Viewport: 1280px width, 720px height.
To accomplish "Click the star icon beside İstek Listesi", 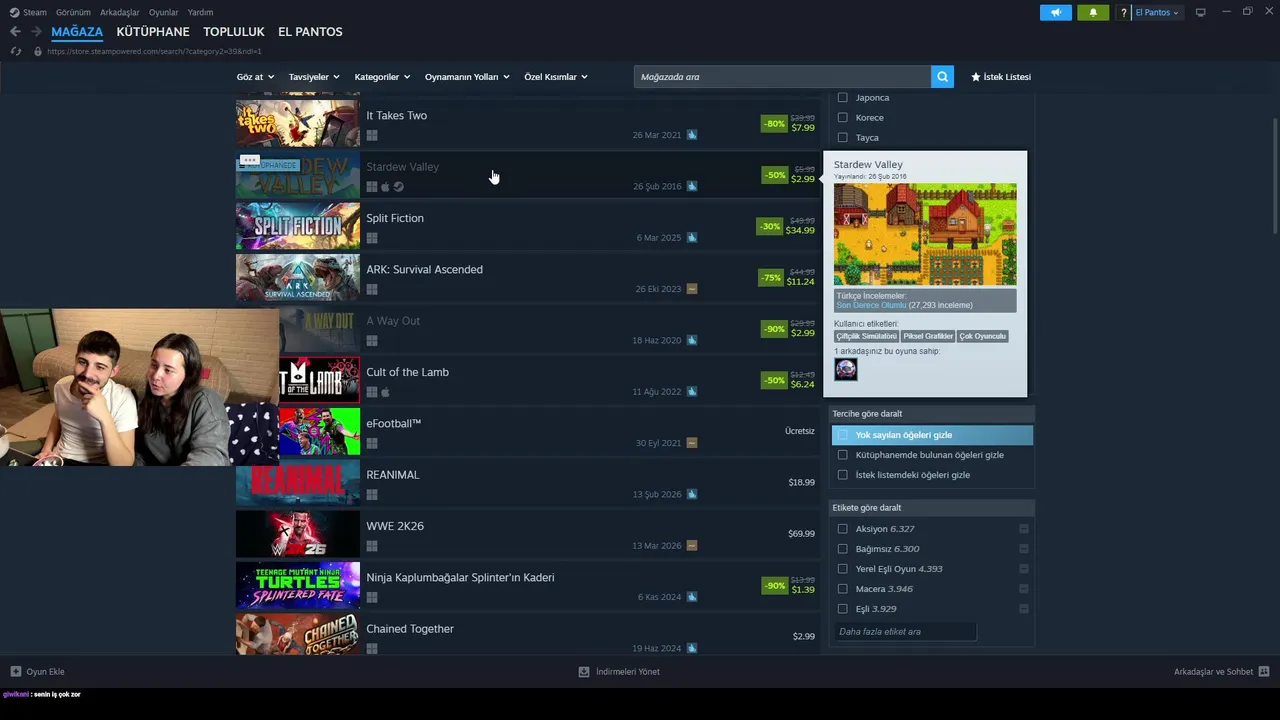I will (x=976, y=77).
